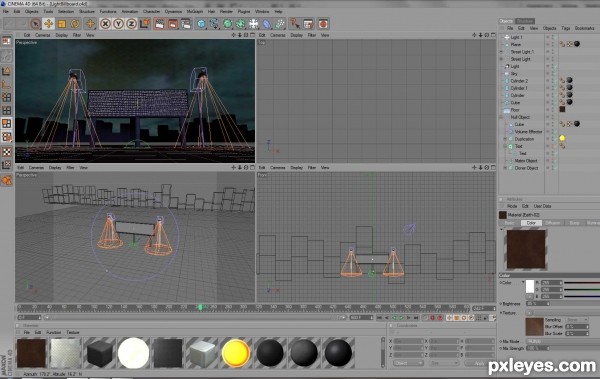Activate the Rotate tool in toolbar
Screen dimensions: 600x379
tap(75, 24)
